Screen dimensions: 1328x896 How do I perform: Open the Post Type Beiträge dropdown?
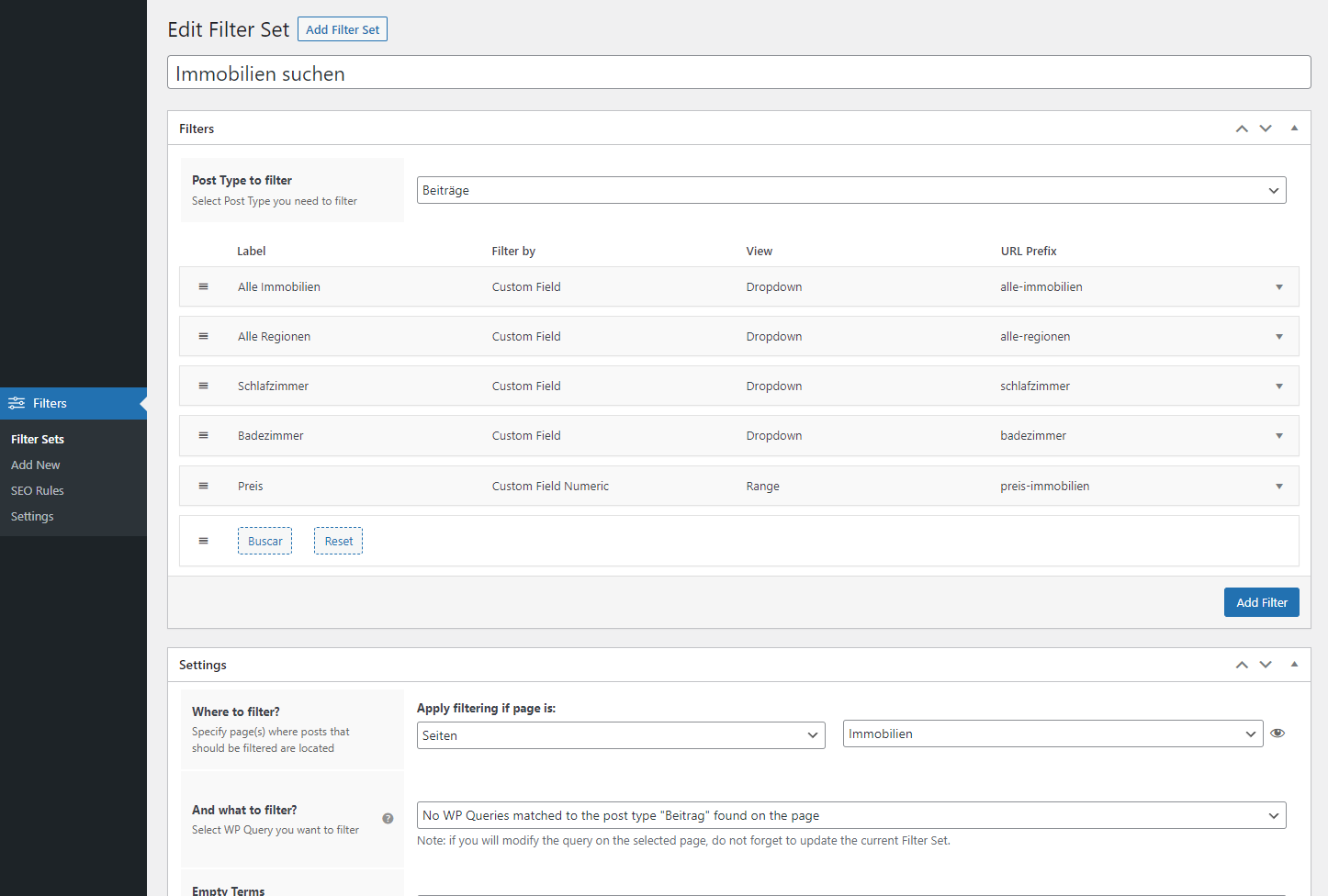[x=850, y=190]
